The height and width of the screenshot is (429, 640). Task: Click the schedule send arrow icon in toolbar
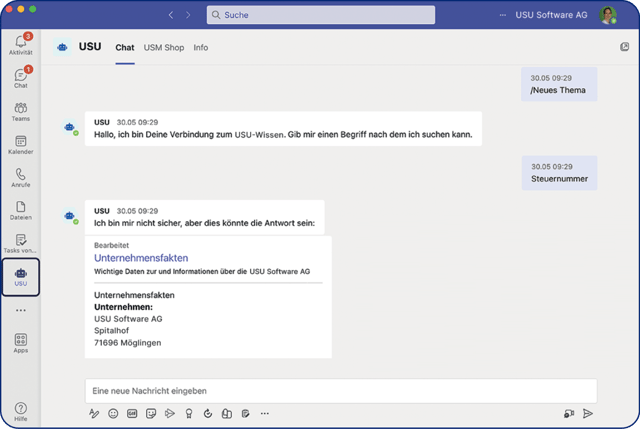tap(170, 413)
